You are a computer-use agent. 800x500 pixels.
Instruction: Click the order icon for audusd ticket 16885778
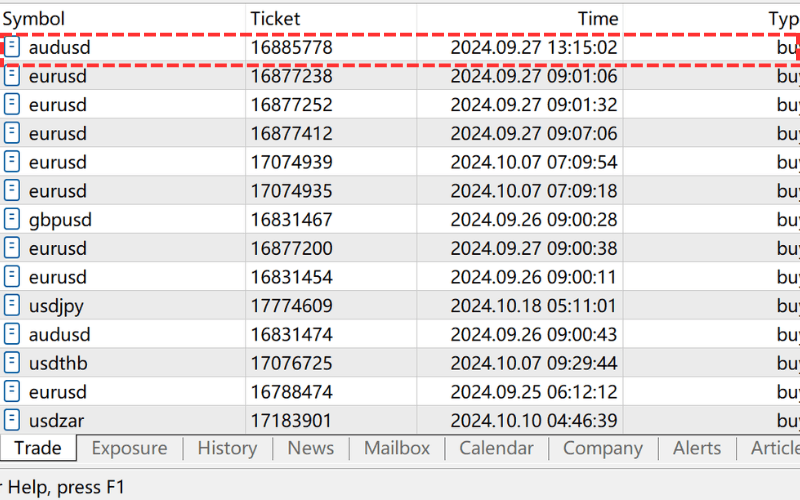pos(13,47)
